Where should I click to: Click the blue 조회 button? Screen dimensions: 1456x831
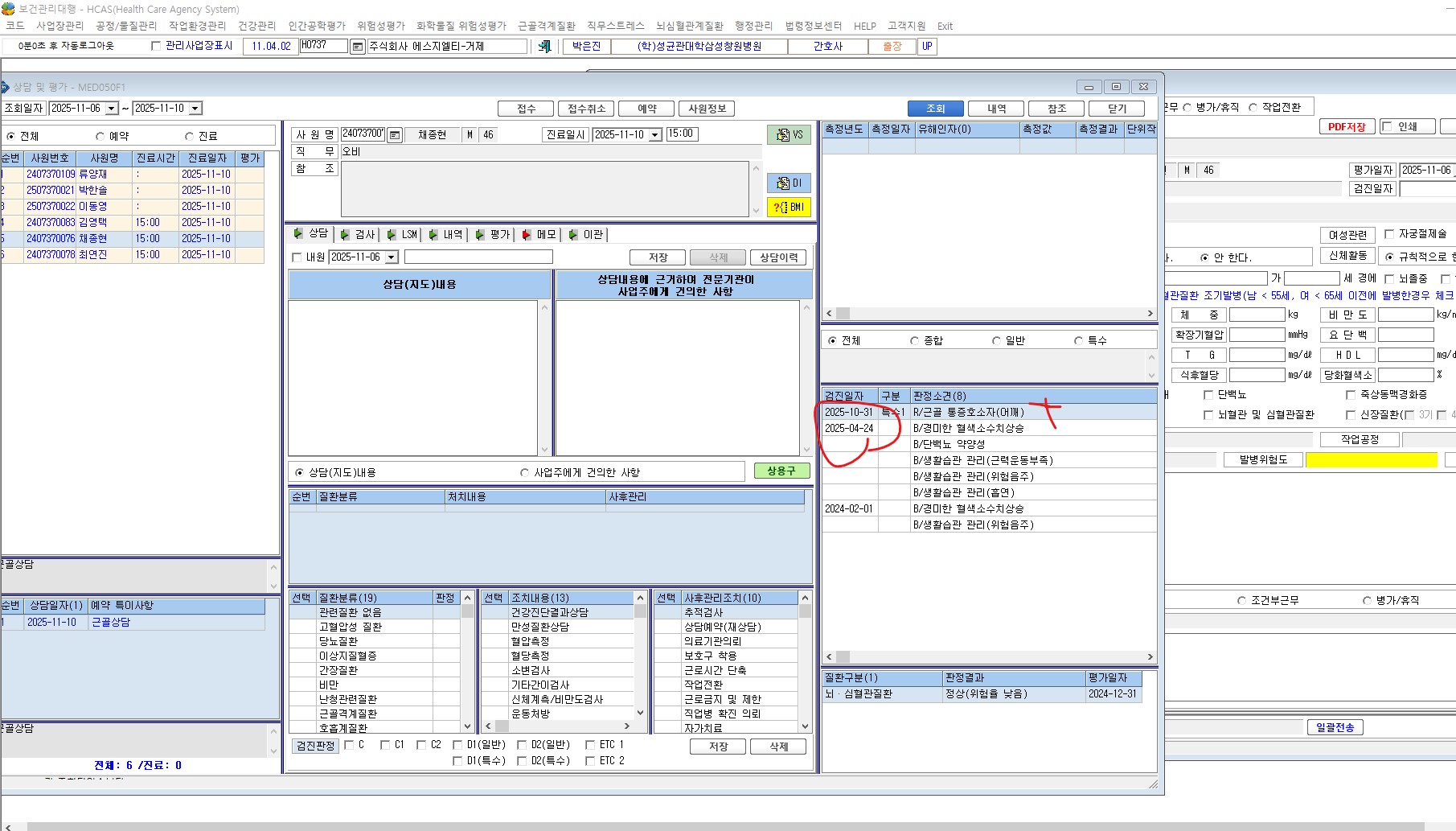[x=935, y=109]
